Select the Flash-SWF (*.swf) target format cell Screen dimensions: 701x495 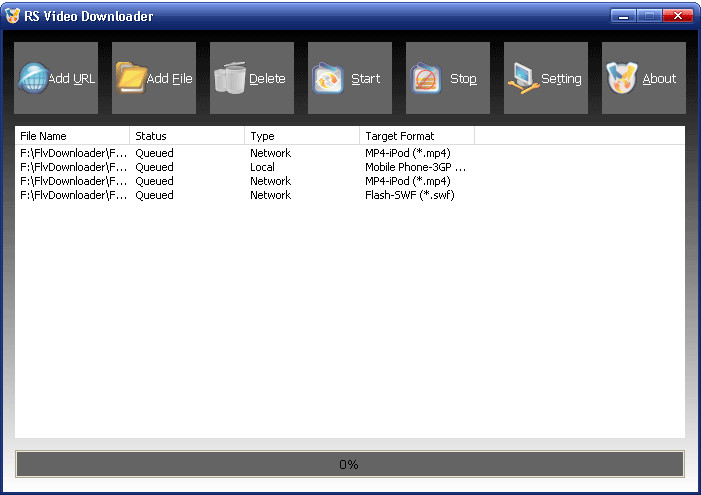pyautogui.click(x=410, y=195)
